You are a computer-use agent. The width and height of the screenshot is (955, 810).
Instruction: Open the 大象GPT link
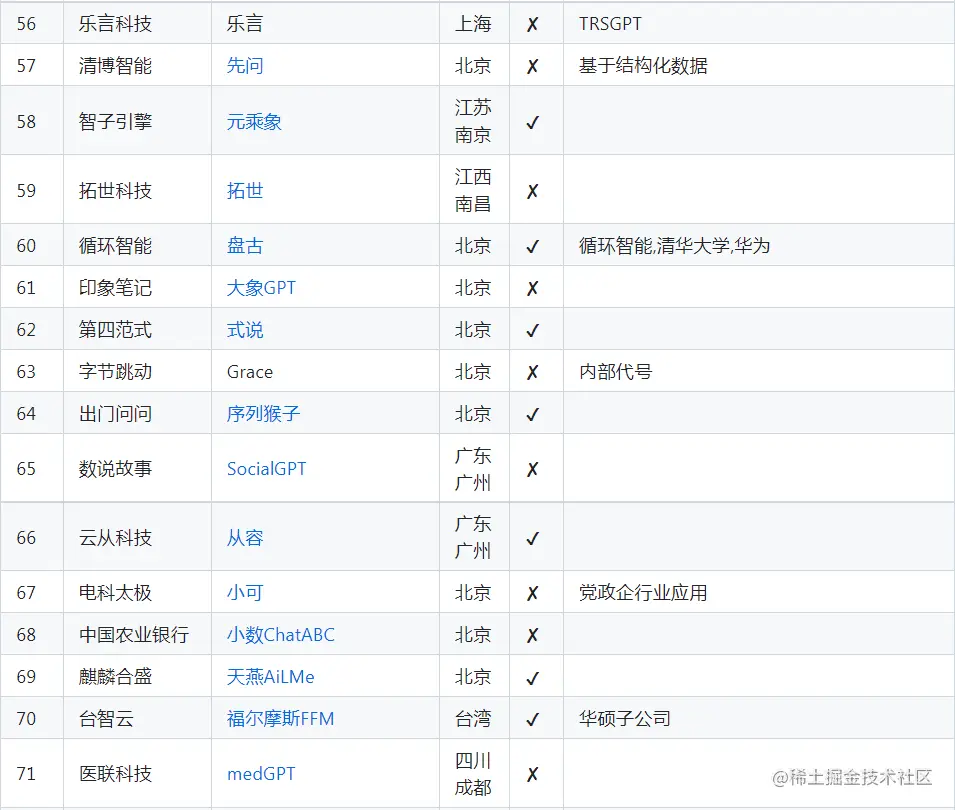click(260, 287)
